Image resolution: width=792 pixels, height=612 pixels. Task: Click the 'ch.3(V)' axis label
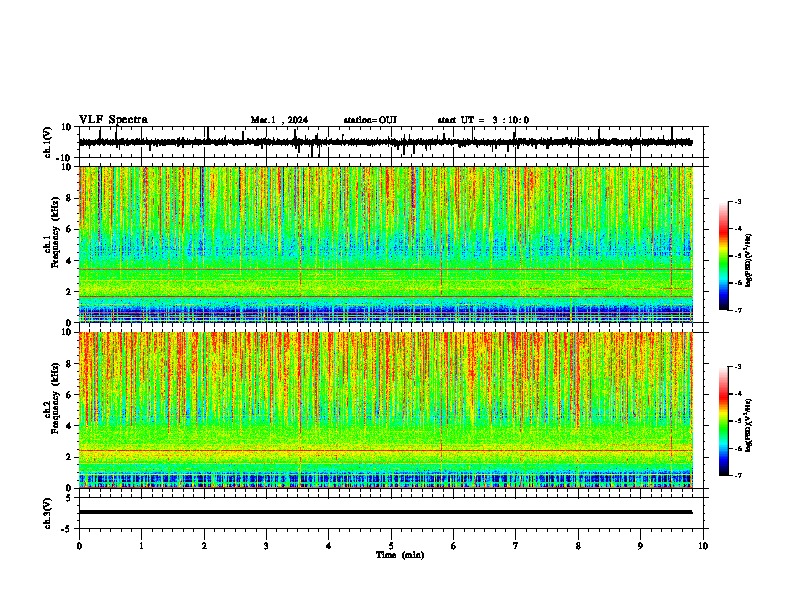(48, 513)
